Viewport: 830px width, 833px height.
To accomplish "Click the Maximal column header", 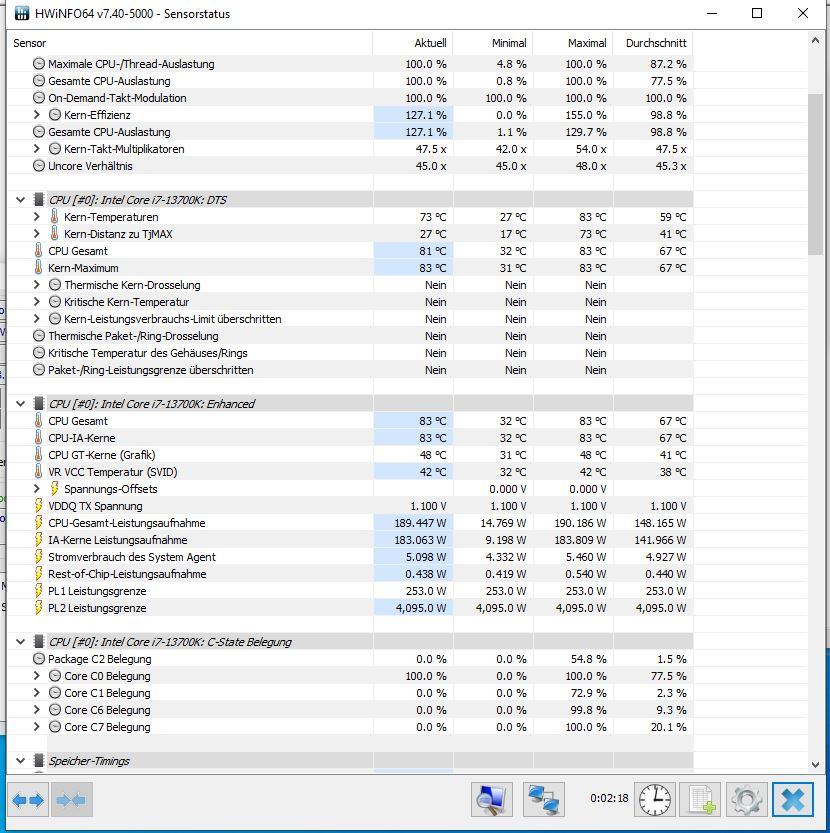I will (573, 43).
